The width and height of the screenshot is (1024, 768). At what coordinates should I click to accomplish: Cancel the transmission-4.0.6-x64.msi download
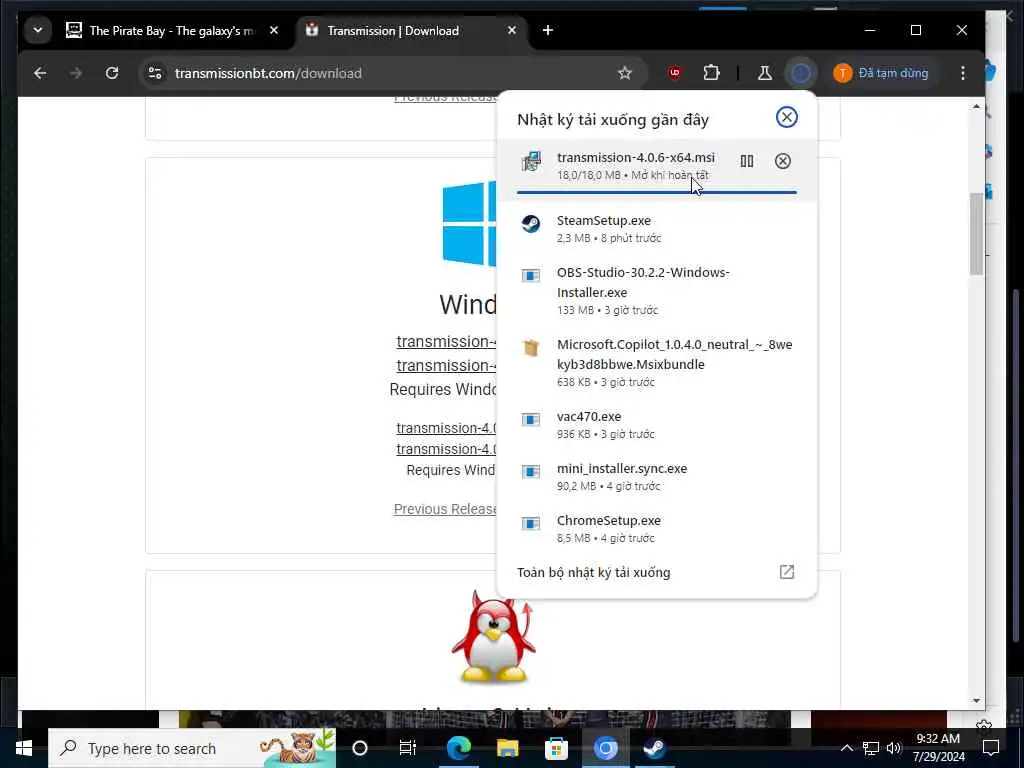782,161
